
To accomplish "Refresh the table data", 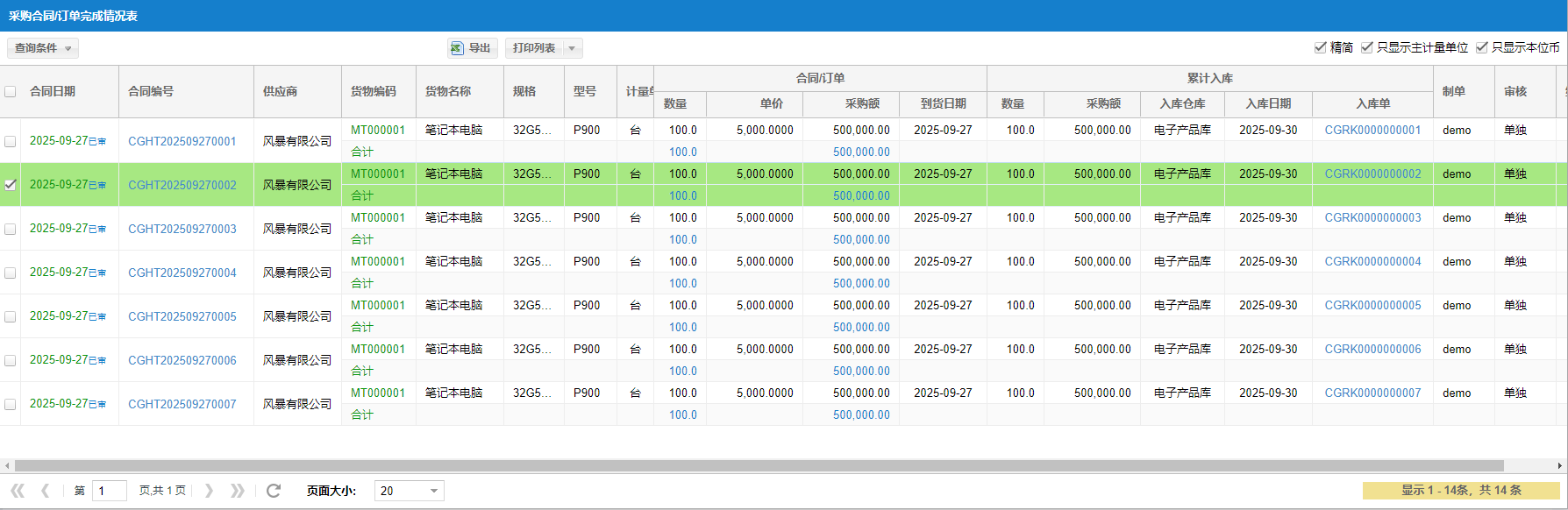I will coord(274,491).
